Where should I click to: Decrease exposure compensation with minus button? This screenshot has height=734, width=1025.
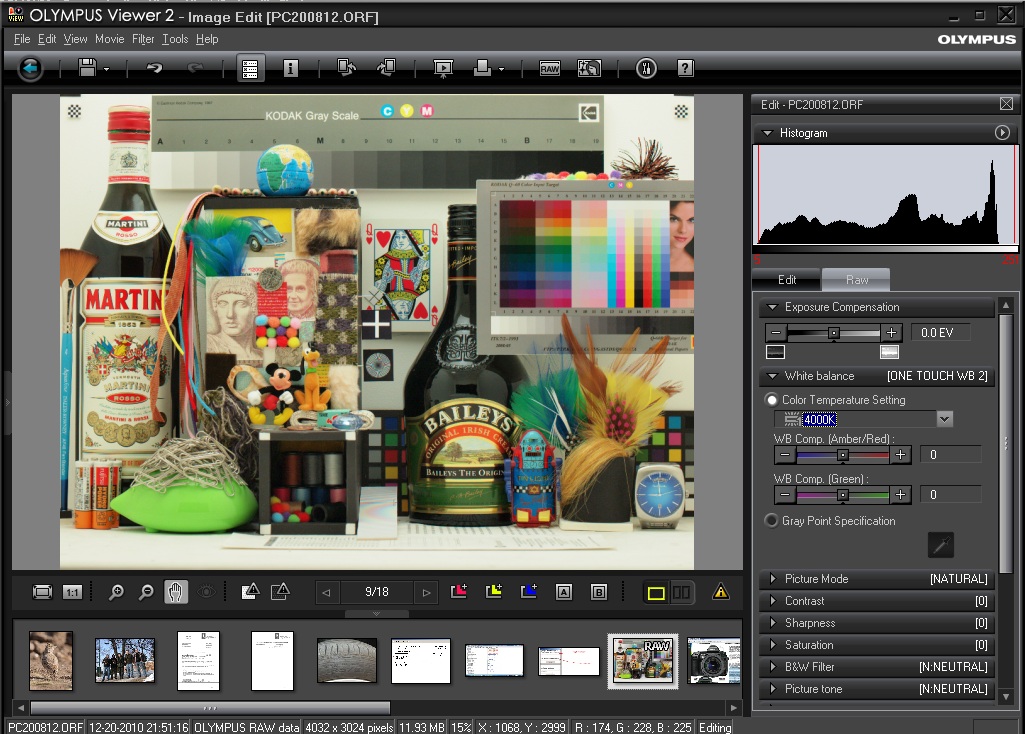tap(776, 333)
